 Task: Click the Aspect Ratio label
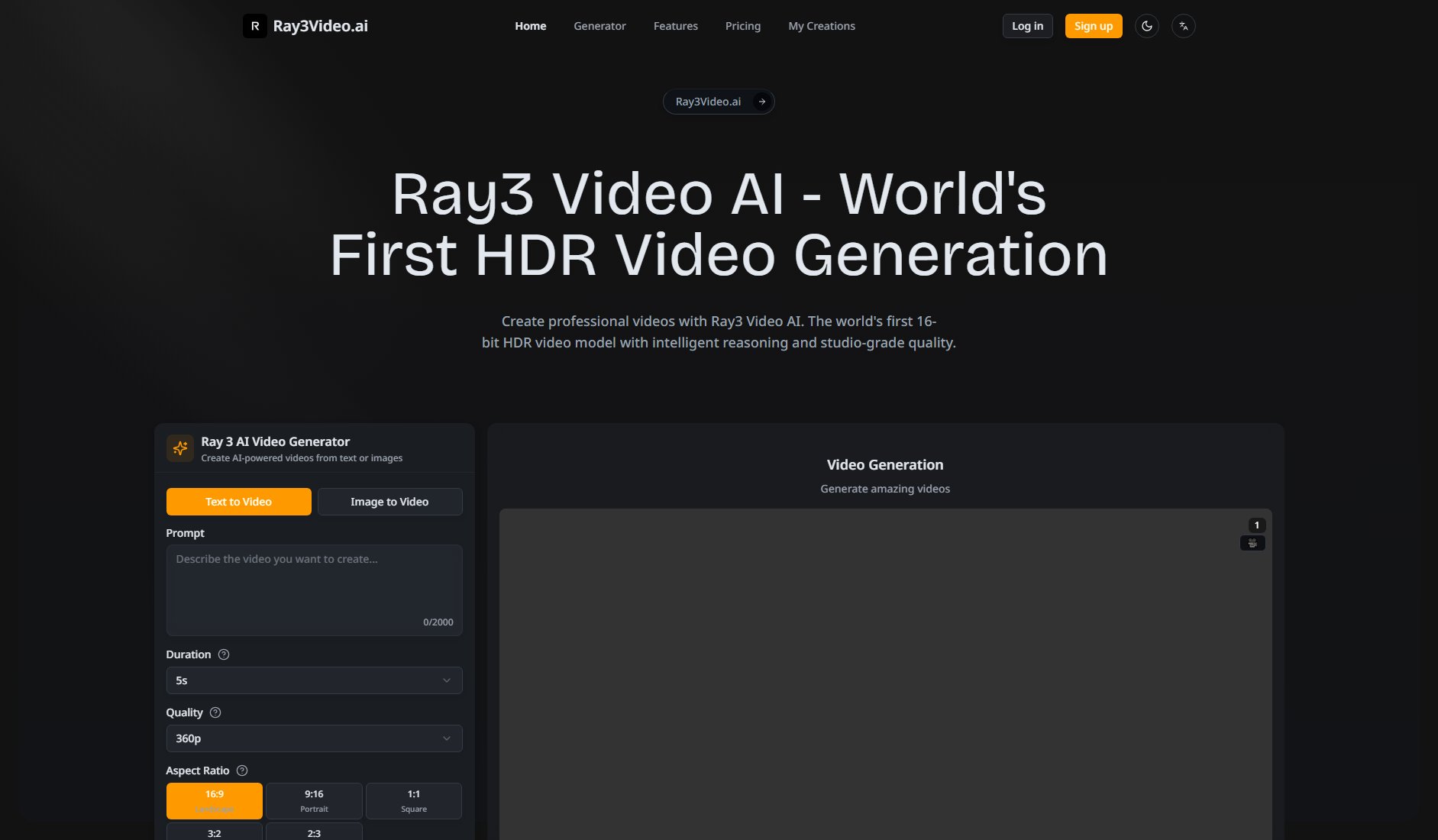click(198, 771)
